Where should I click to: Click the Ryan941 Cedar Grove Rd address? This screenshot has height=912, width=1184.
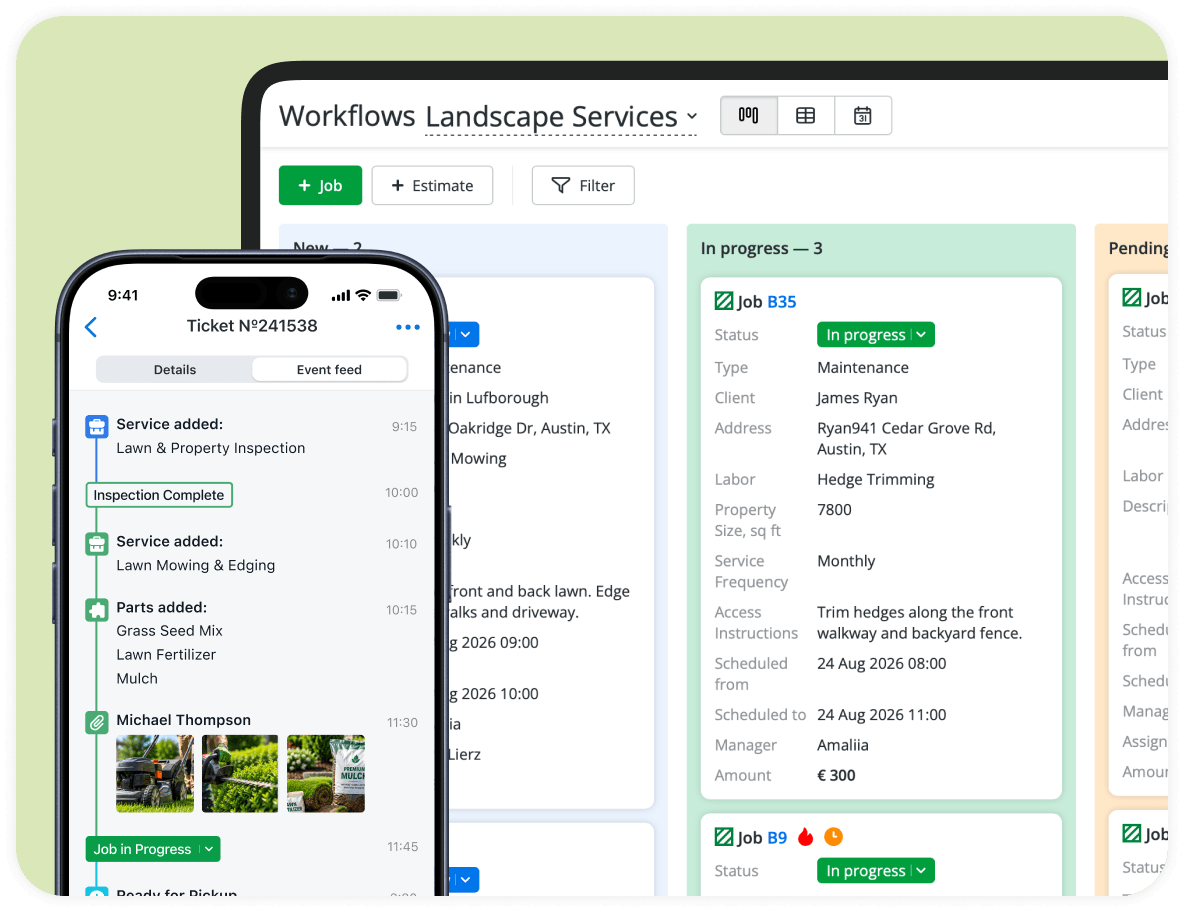(x=906, y=439)
